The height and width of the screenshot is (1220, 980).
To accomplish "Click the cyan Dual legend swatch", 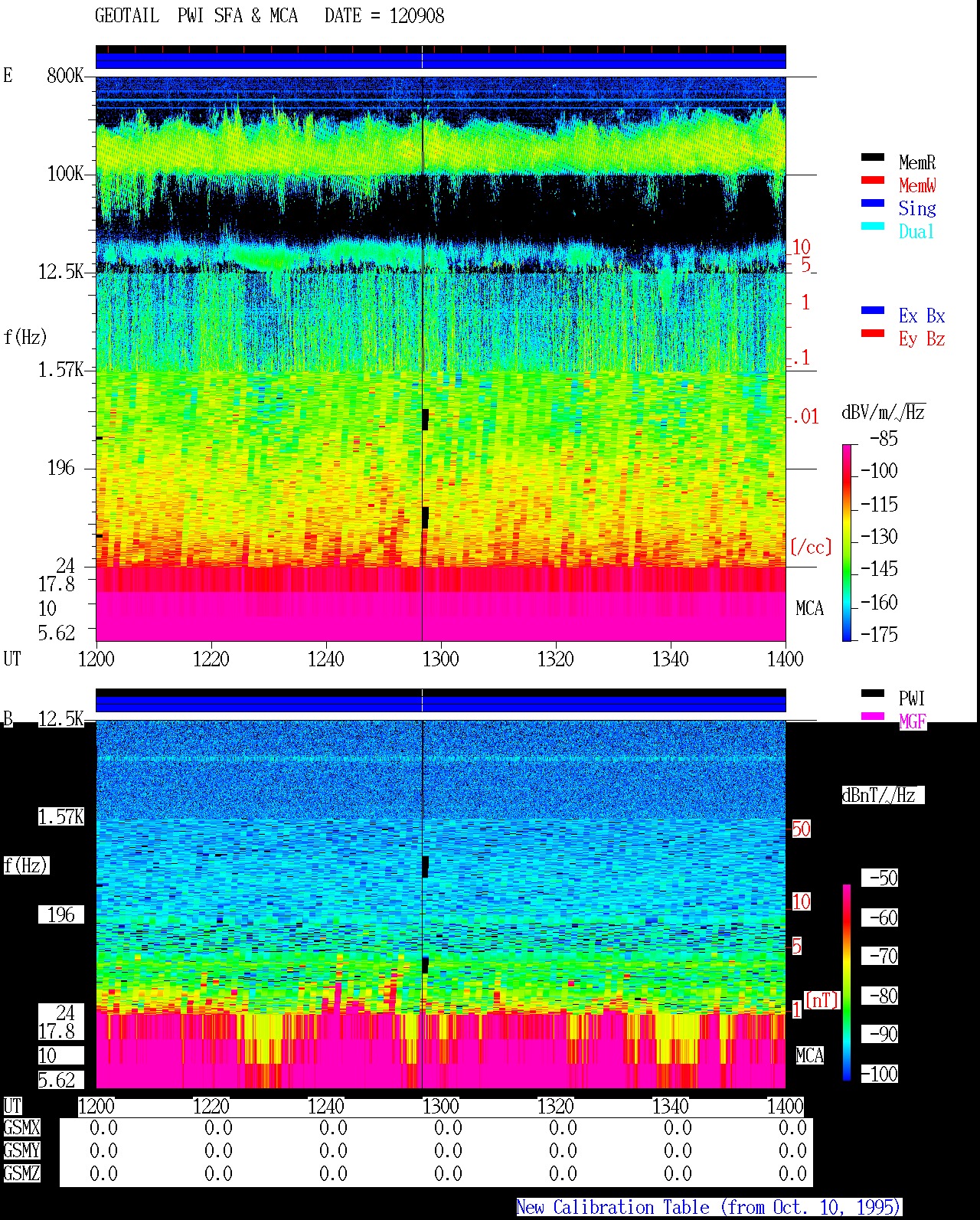I will pos(873,227).
